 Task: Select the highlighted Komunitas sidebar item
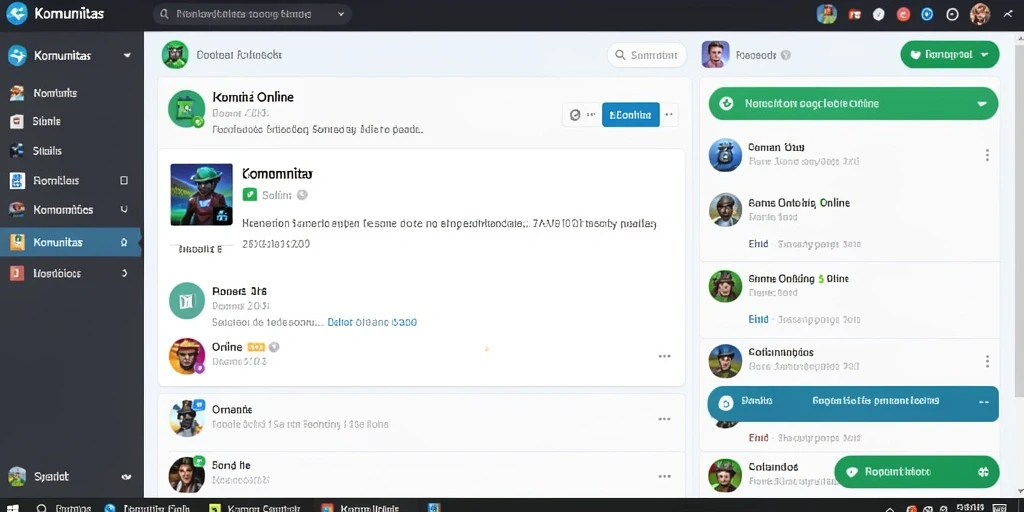(71, 242)
